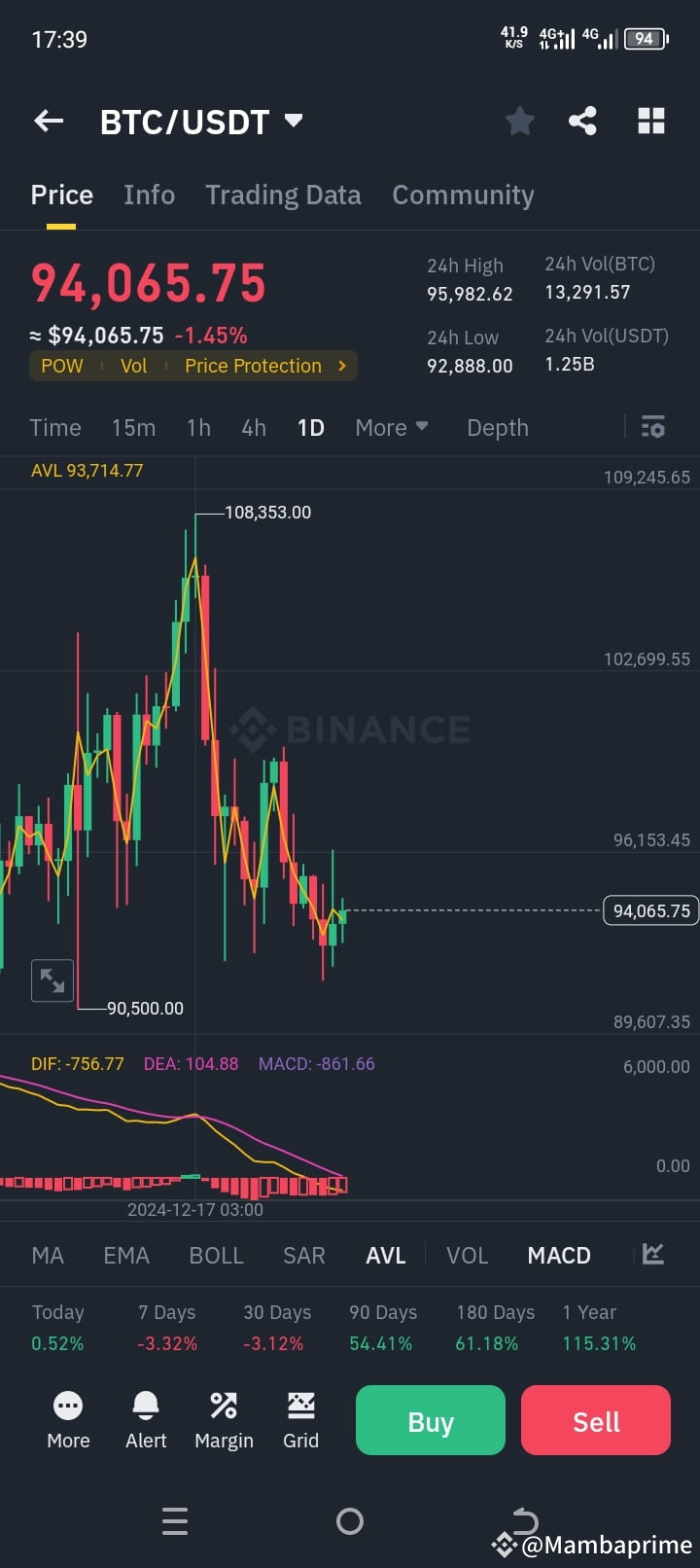Toggle the MACD indicator on the chart
The width and height of the screenshot is (700, 1568).
(559, 1255)
